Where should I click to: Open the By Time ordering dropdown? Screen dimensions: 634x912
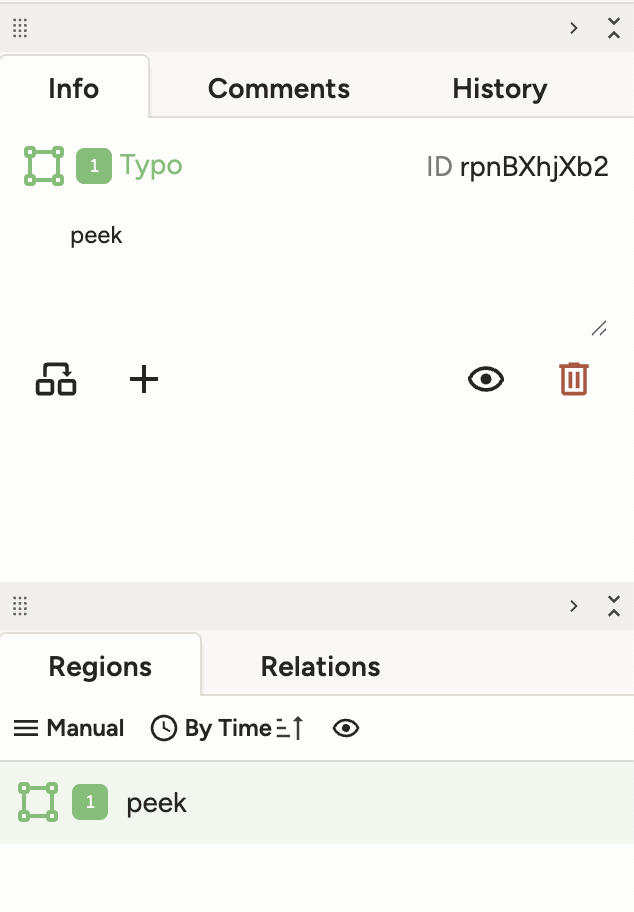[212, 729]
